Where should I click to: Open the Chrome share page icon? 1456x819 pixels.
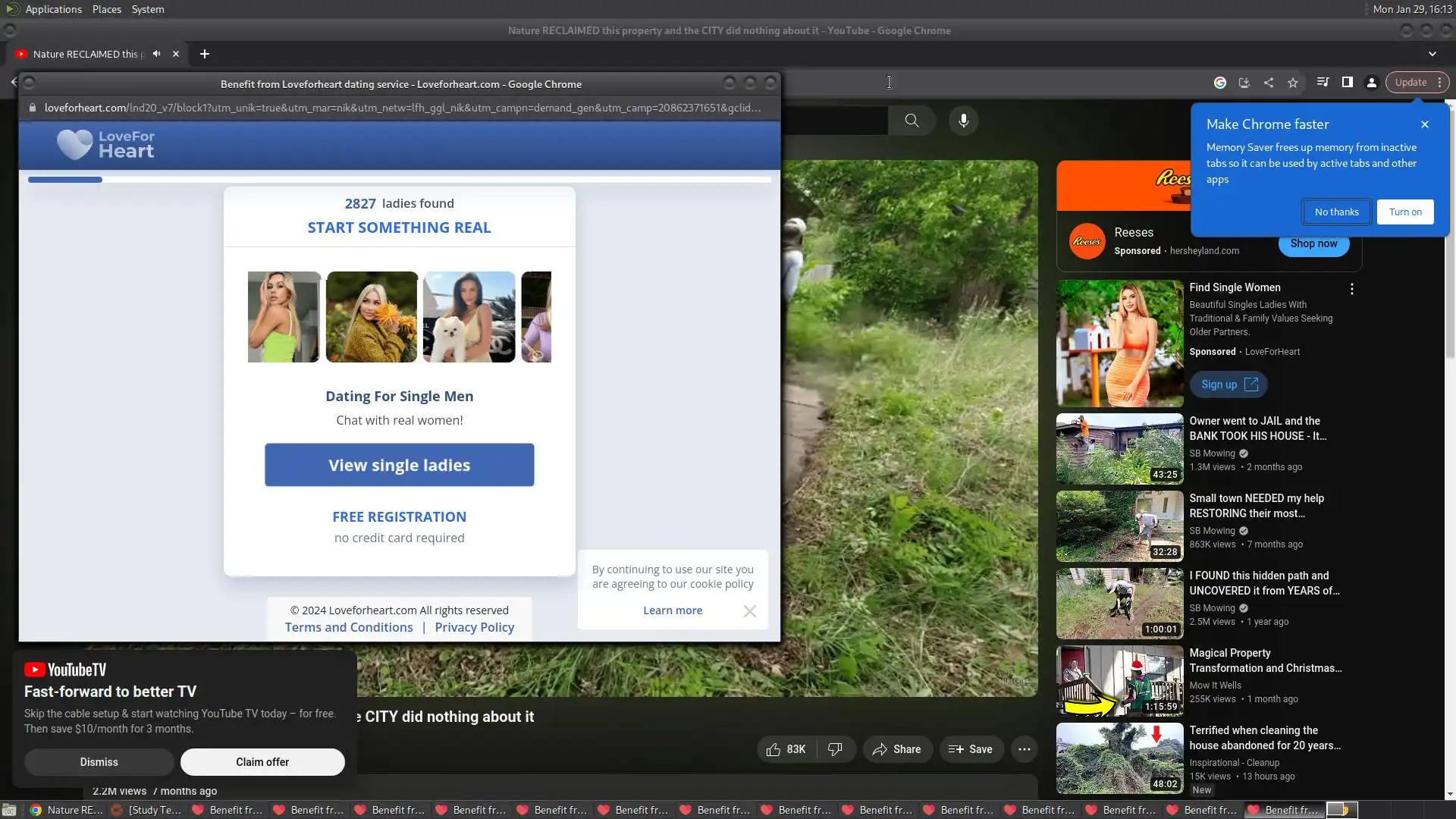(x=1269, y=83)
